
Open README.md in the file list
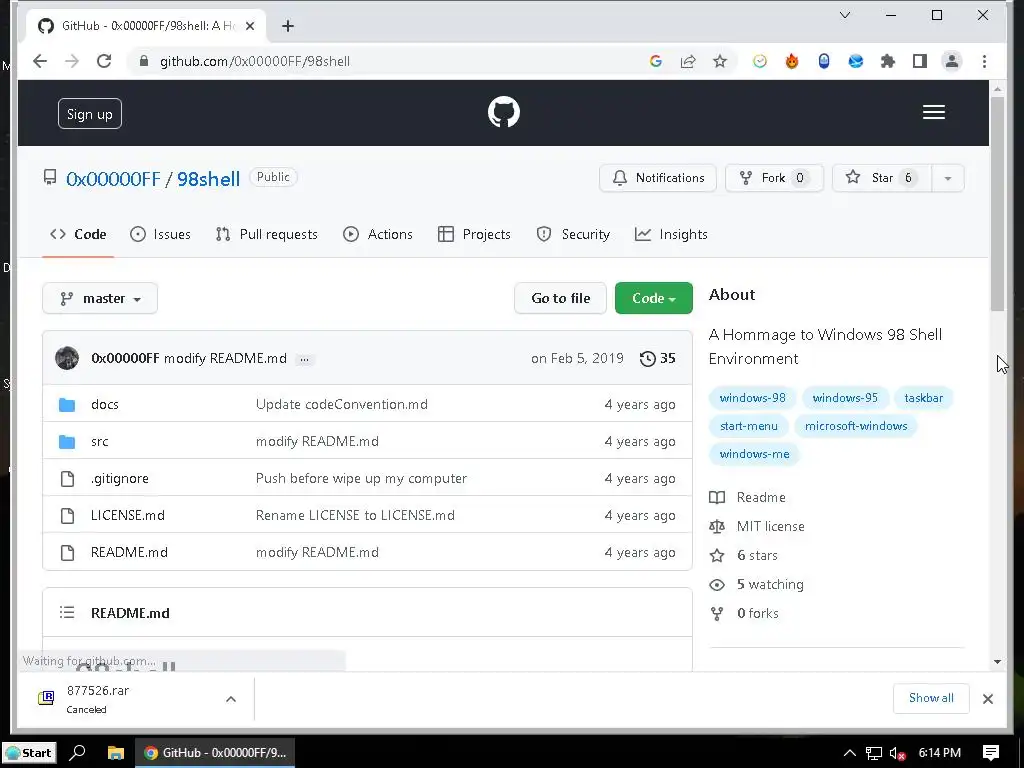pyautogui.click(x=129, y=552)
